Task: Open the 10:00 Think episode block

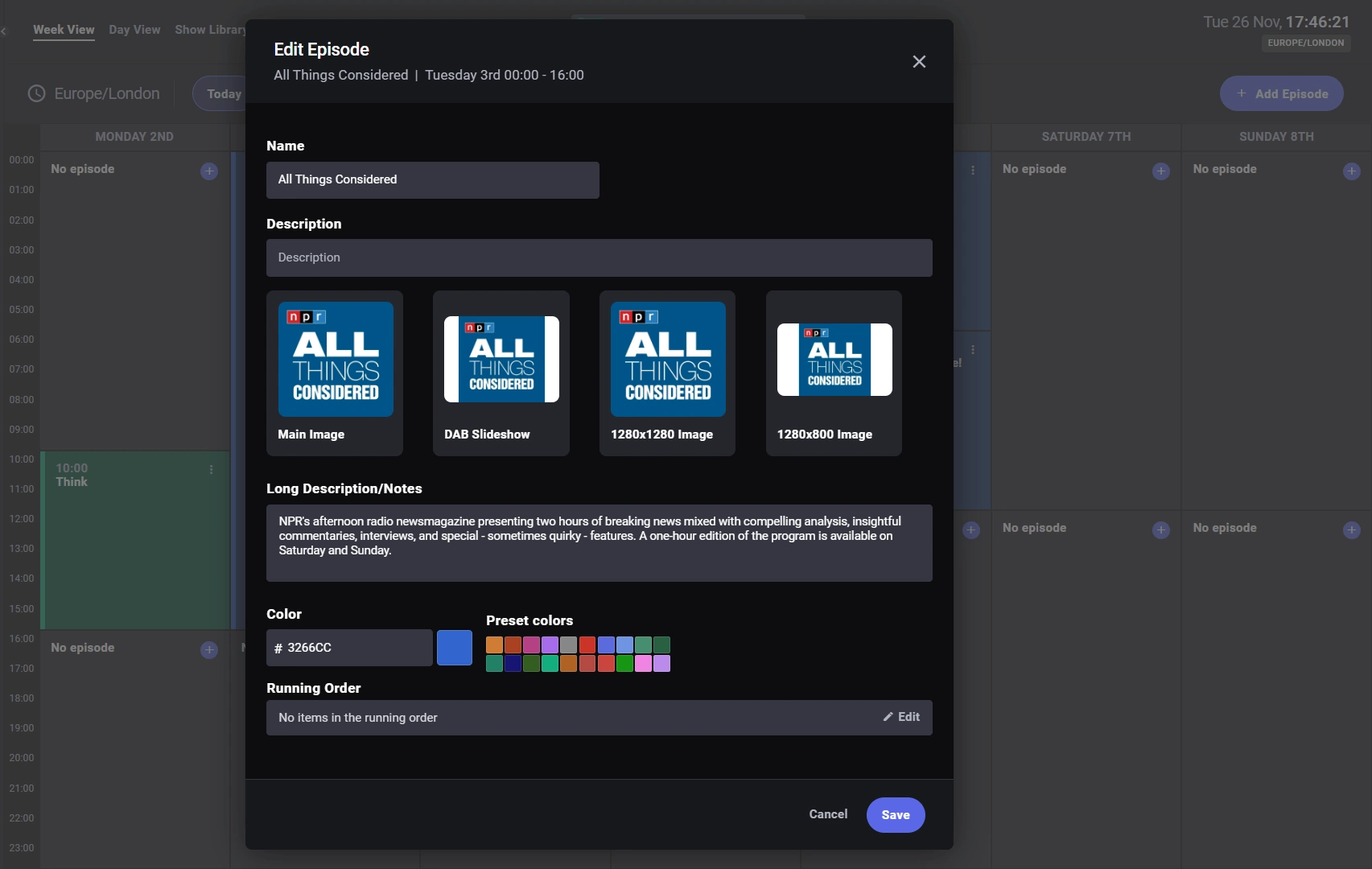Action: pyautogui.click(x=135, y=540)
